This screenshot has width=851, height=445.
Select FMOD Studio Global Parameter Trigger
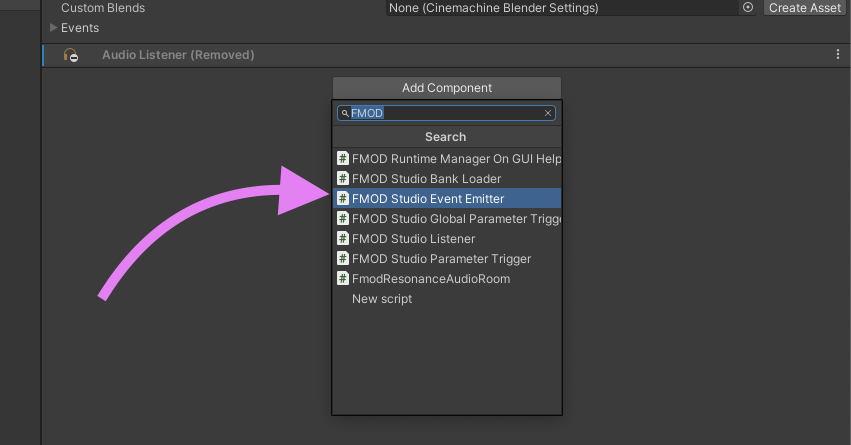tap(455, 219)
